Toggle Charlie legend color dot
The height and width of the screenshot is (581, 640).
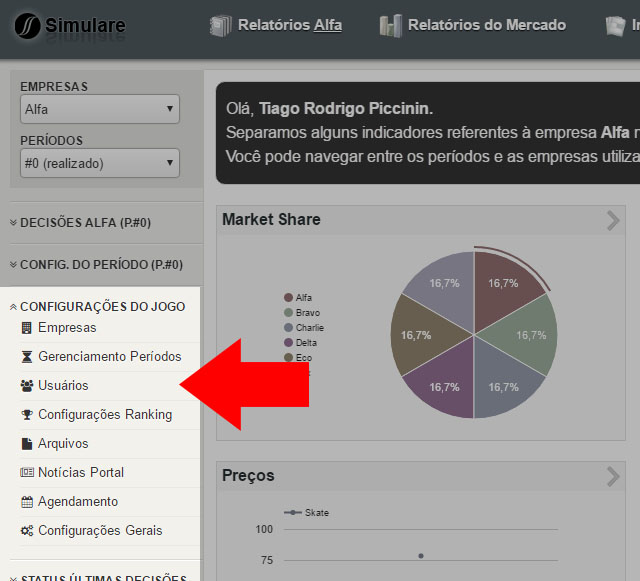click(289, 328)
